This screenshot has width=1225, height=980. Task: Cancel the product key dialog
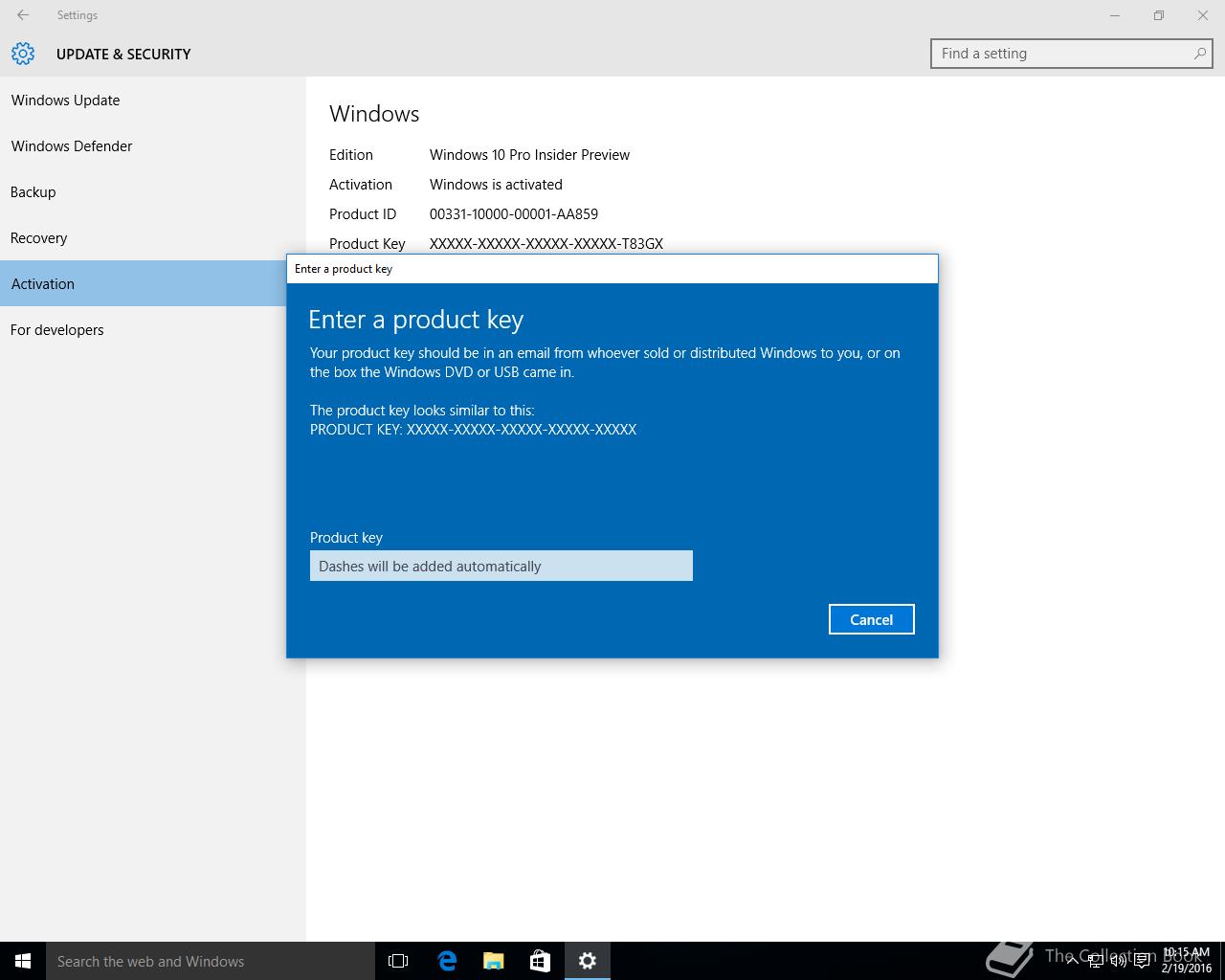871,619
